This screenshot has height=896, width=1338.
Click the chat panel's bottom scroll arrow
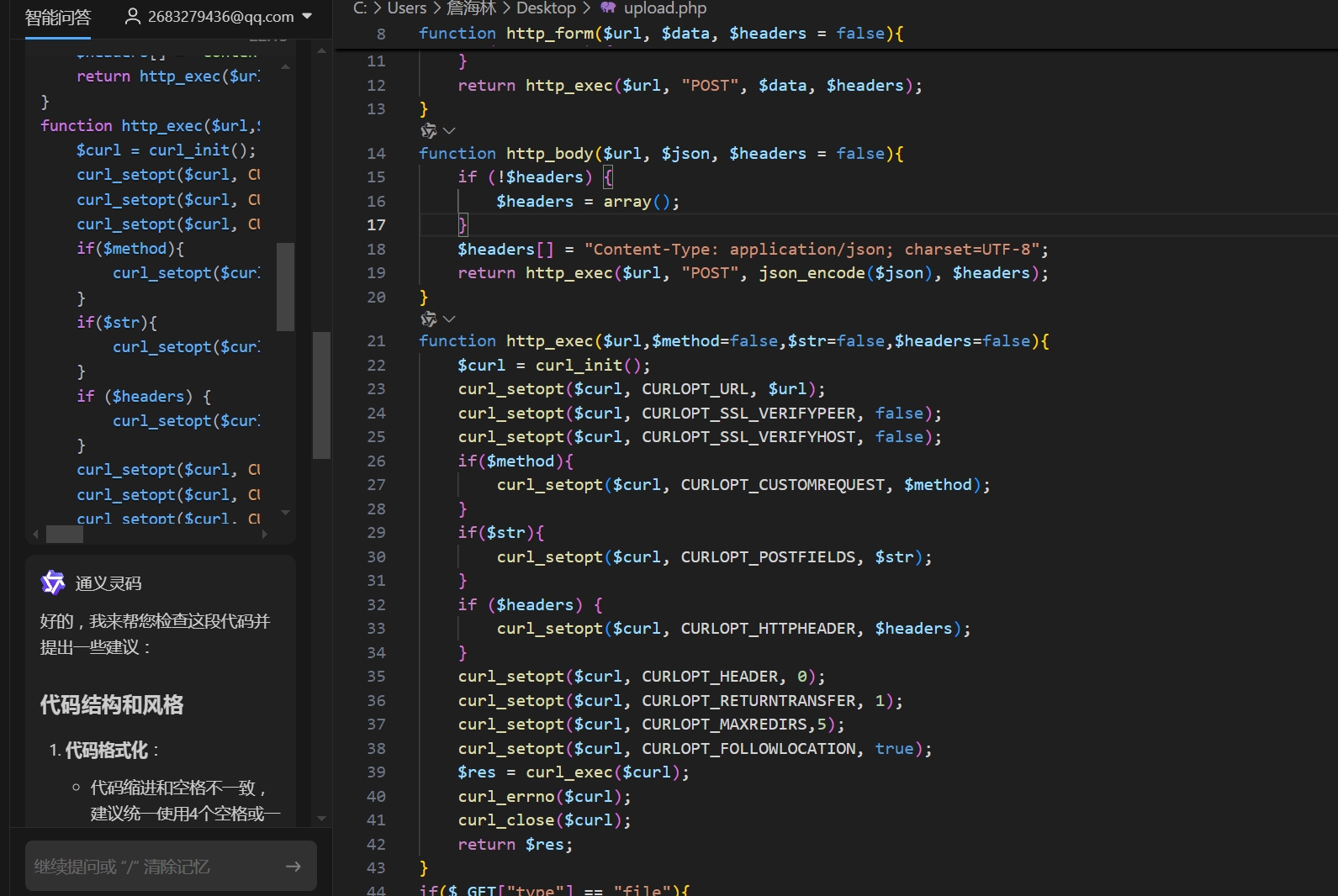pos(321,818)
